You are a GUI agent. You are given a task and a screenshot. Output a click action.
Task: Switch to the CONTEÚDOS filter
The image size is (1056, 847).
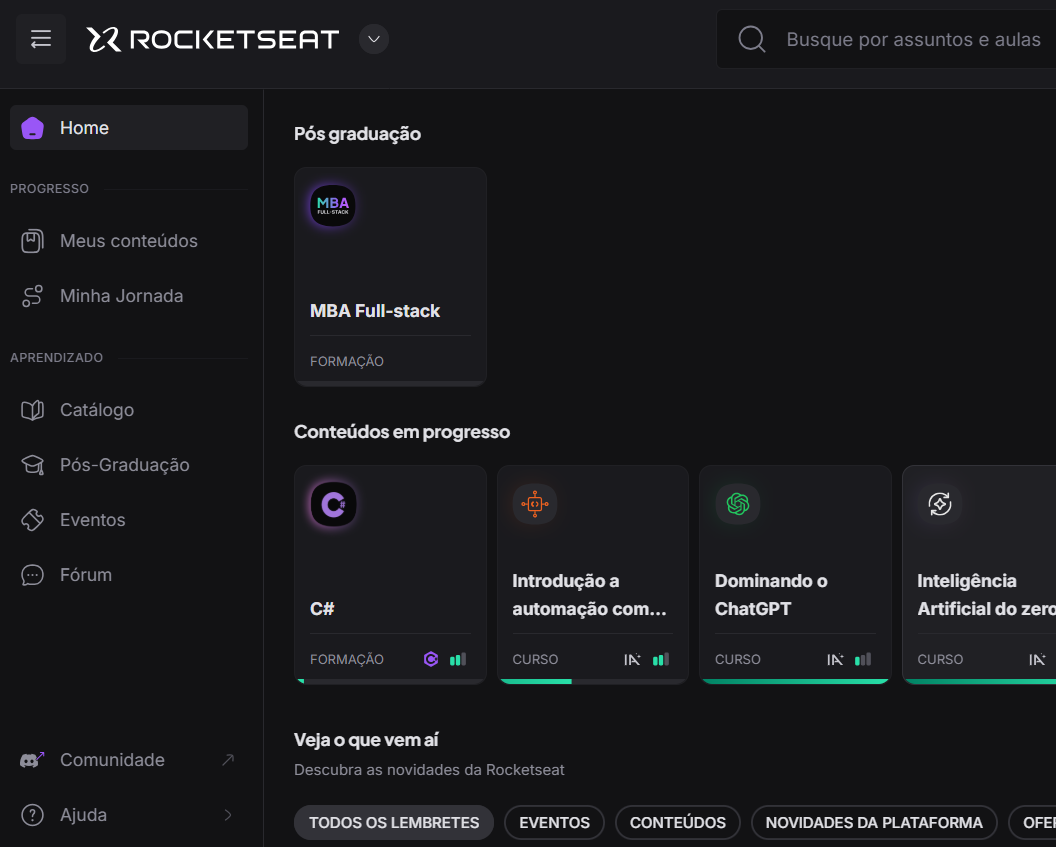click(x=678, y=823)
